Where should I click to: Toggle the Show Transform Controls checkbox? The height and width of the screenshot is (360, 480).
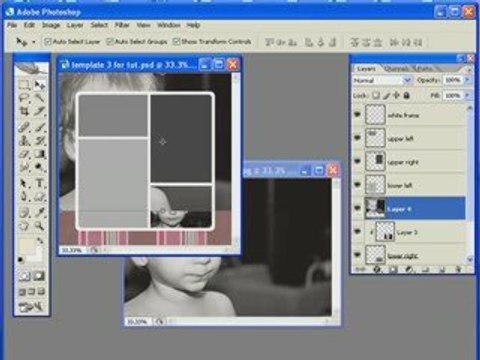click(x=176, y=42)
